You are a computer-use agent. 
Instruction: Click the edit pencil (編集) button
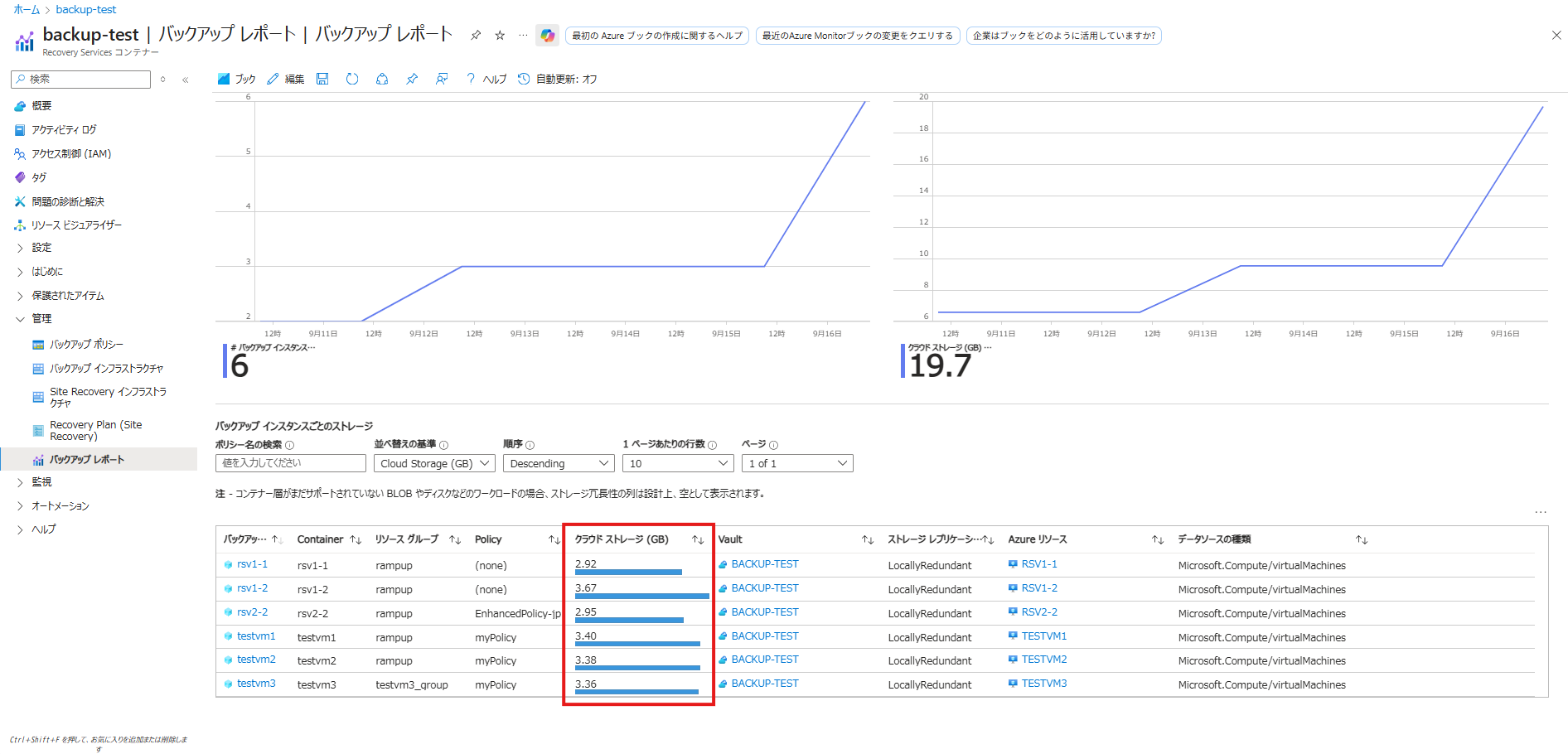[286, 79]
